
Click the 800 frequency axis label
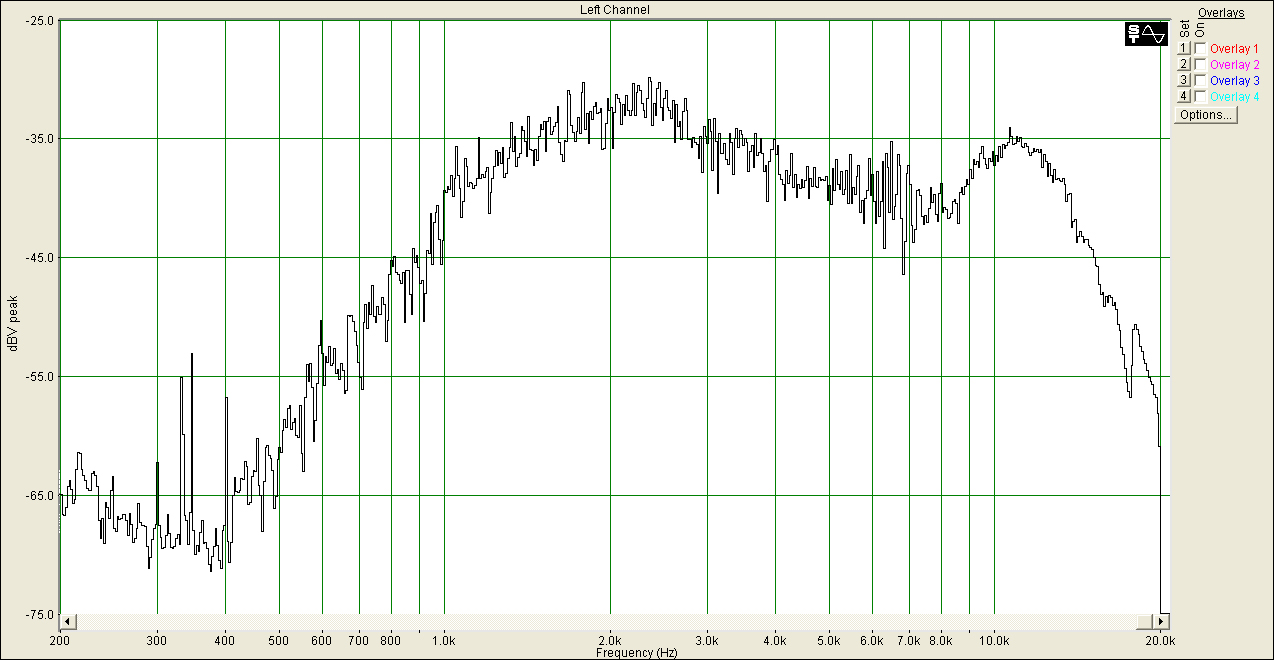point(391,639)
